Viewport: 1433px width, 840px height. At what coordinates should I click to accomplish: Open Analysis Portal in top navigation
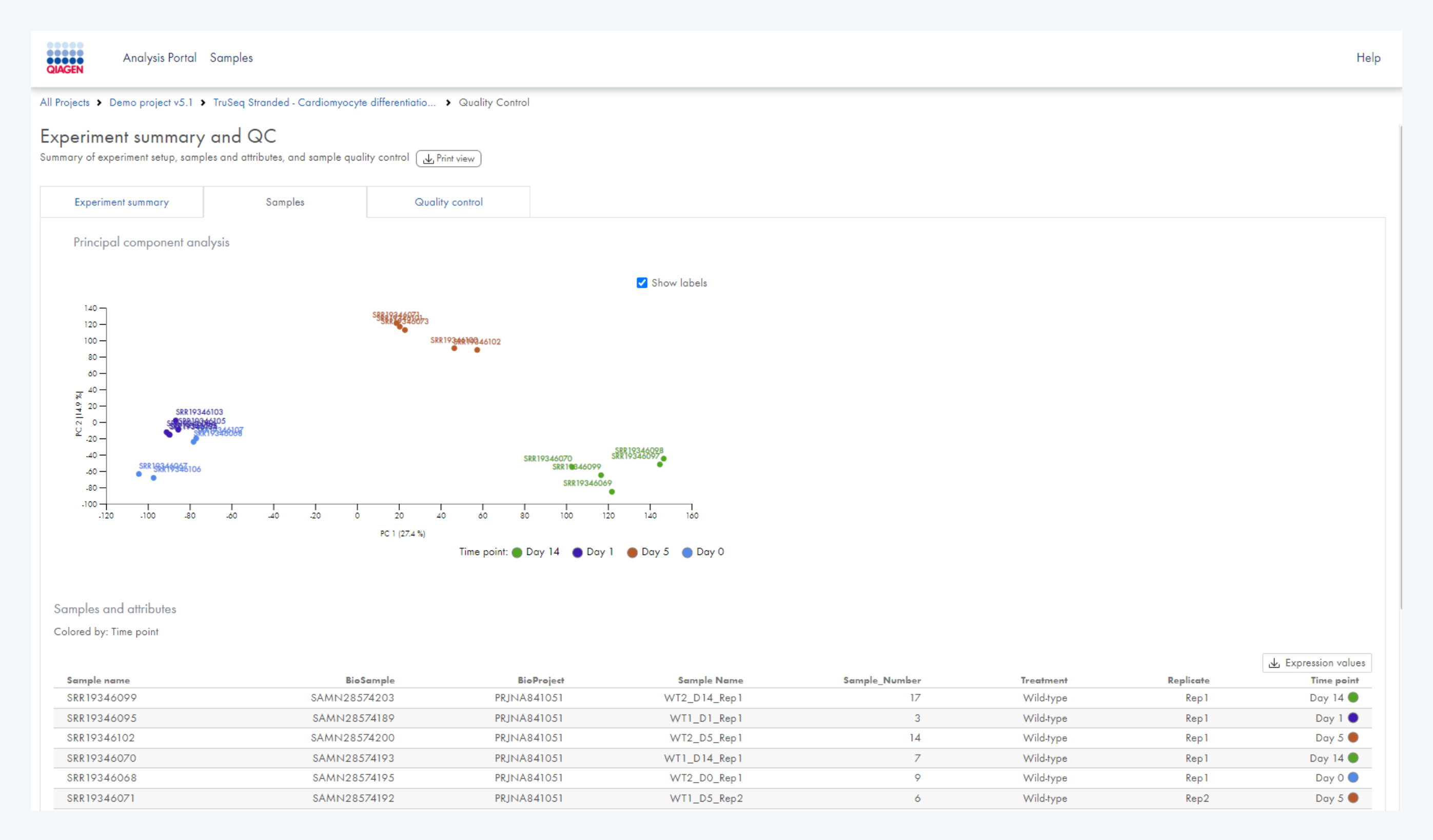159,58
